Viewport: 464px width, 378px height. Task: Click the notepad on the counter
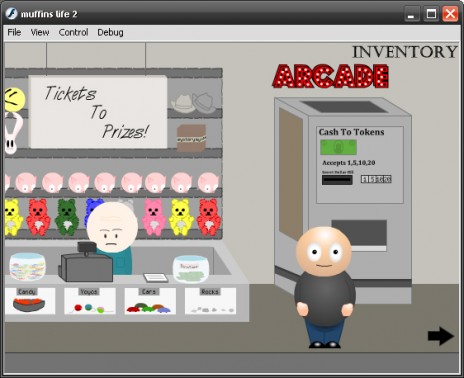tap(156, 277)
